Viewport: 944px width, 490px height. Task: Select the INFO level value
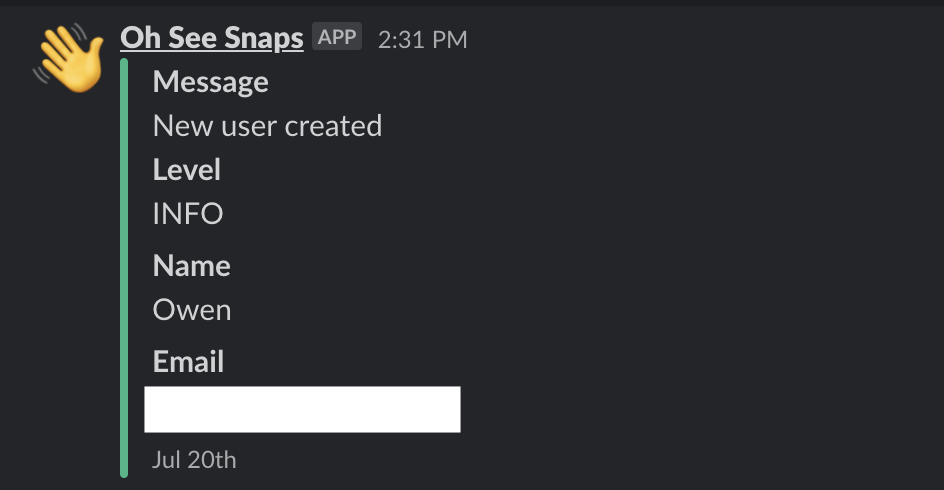pyautogui.click(x=187, y=214)
